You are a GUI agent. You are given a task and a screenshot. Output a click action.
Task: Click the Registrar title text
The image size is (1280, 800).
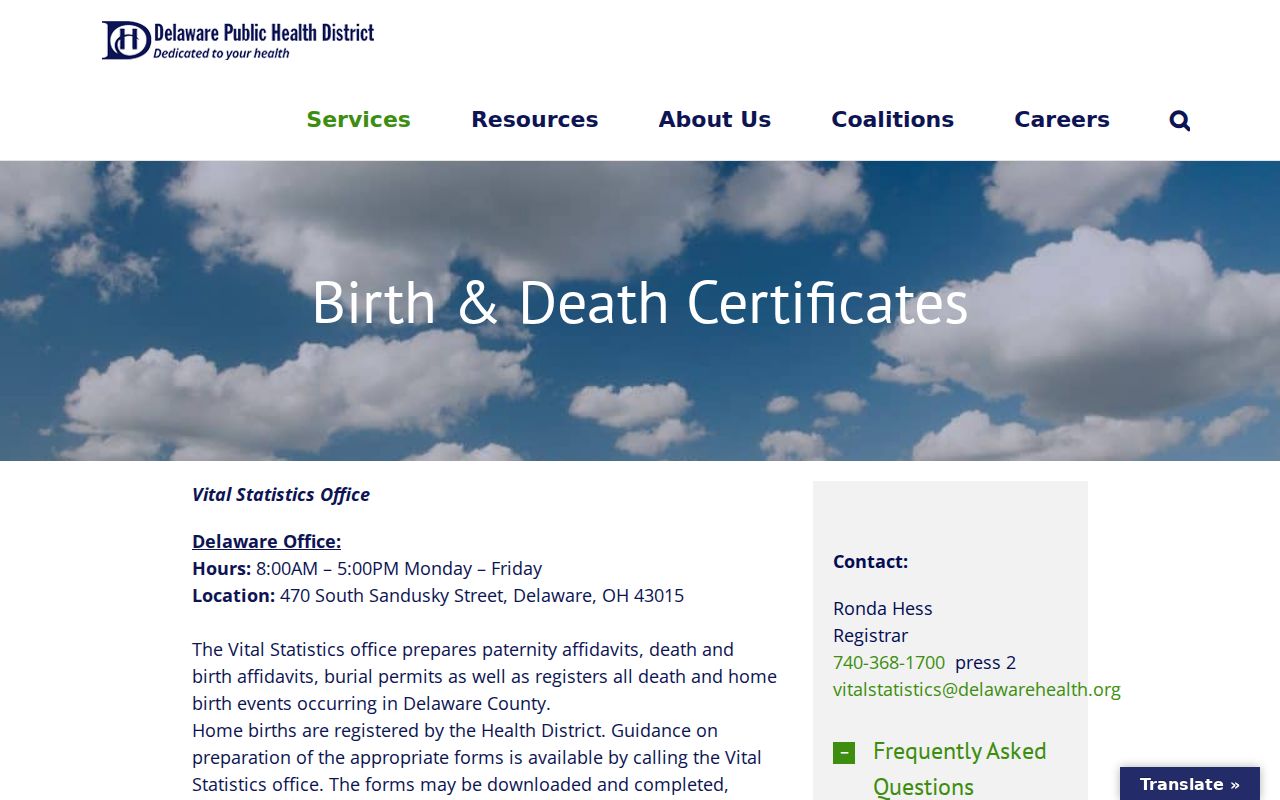tap(871, 635)
